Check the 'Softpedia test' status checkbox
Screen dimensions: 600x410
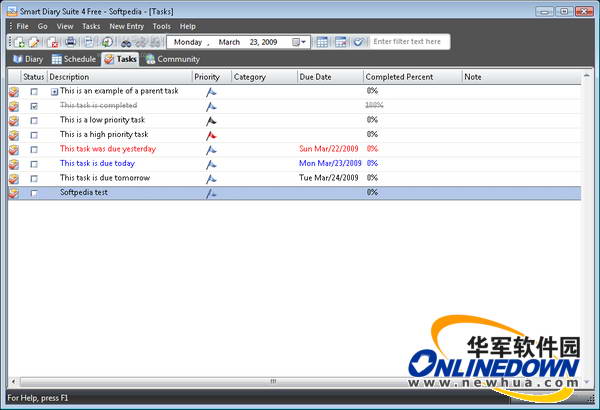pyautogui.click(x=34, y=193)
